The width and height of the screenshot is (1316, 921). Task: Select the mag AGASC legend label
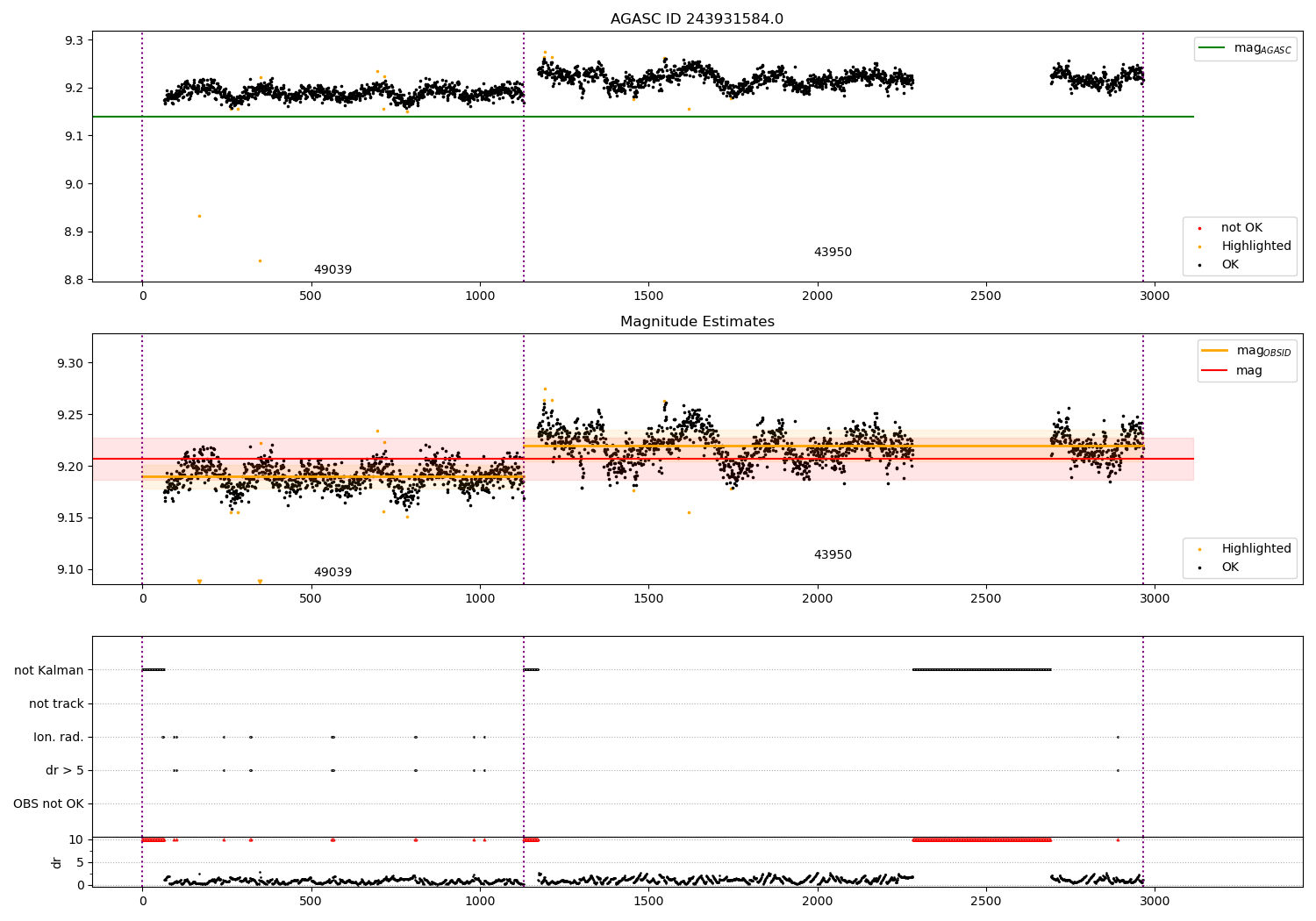[x=1262, y=49]
